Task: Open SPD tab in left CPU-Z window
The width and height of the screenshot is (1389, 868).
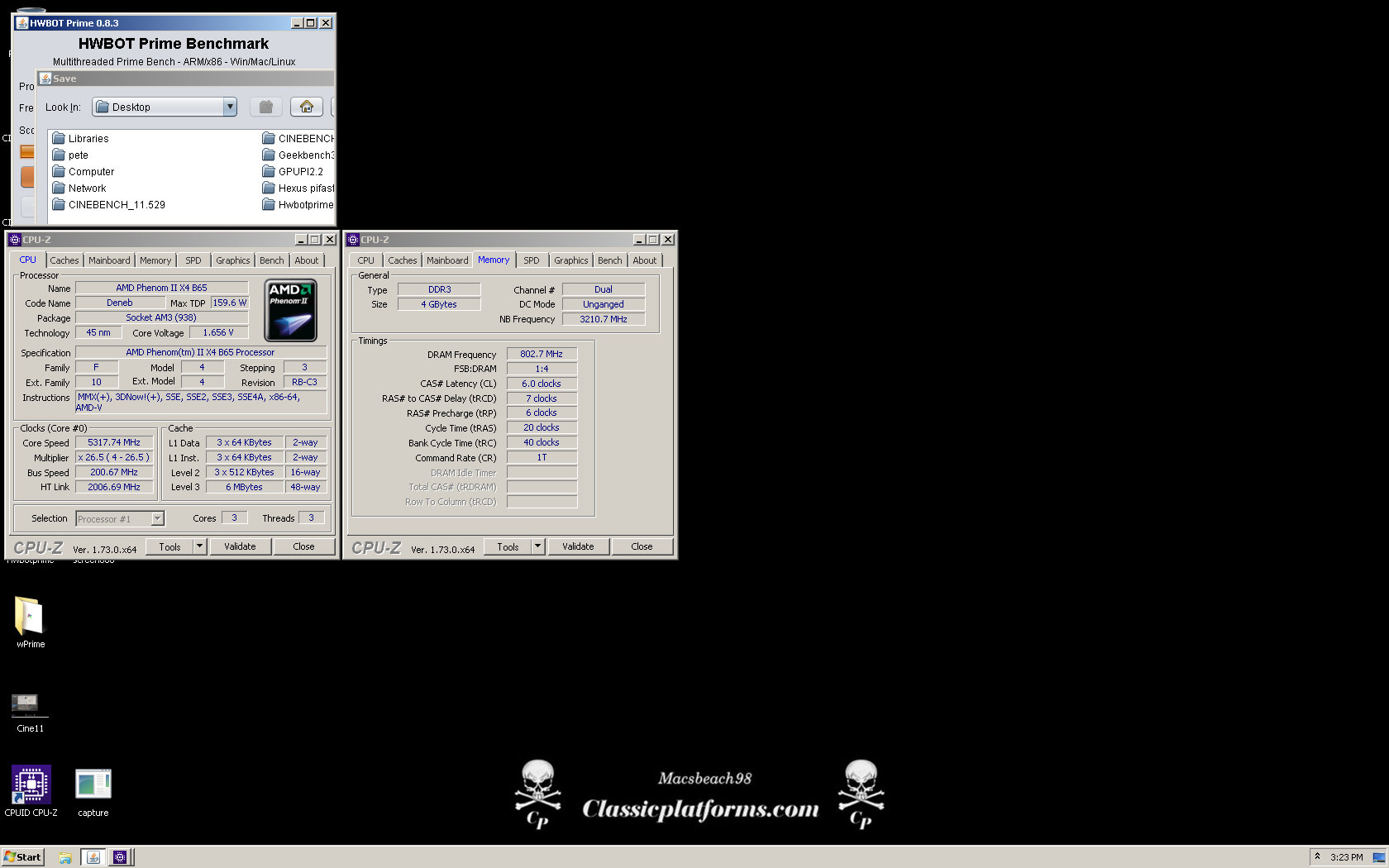Action: point(193,260)
